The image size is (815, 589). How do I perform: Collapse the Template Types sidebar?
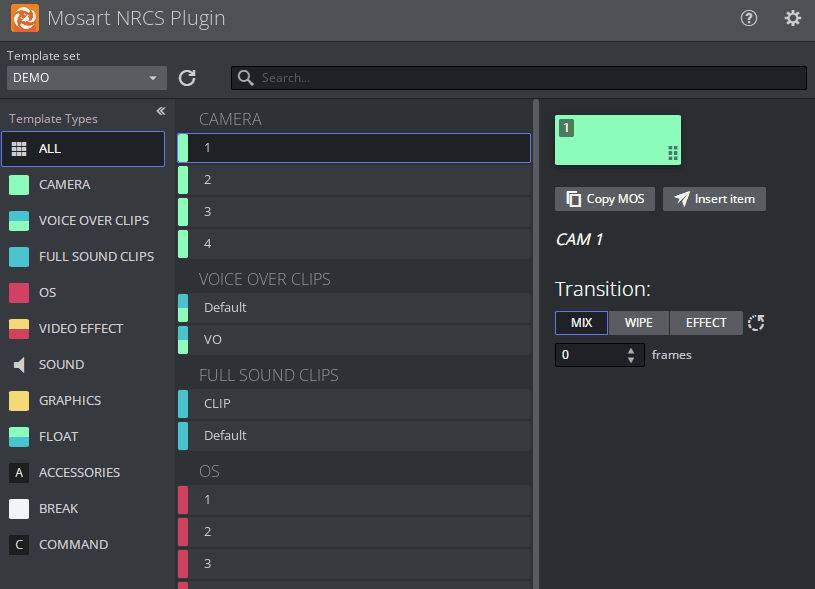click(161, 111)
